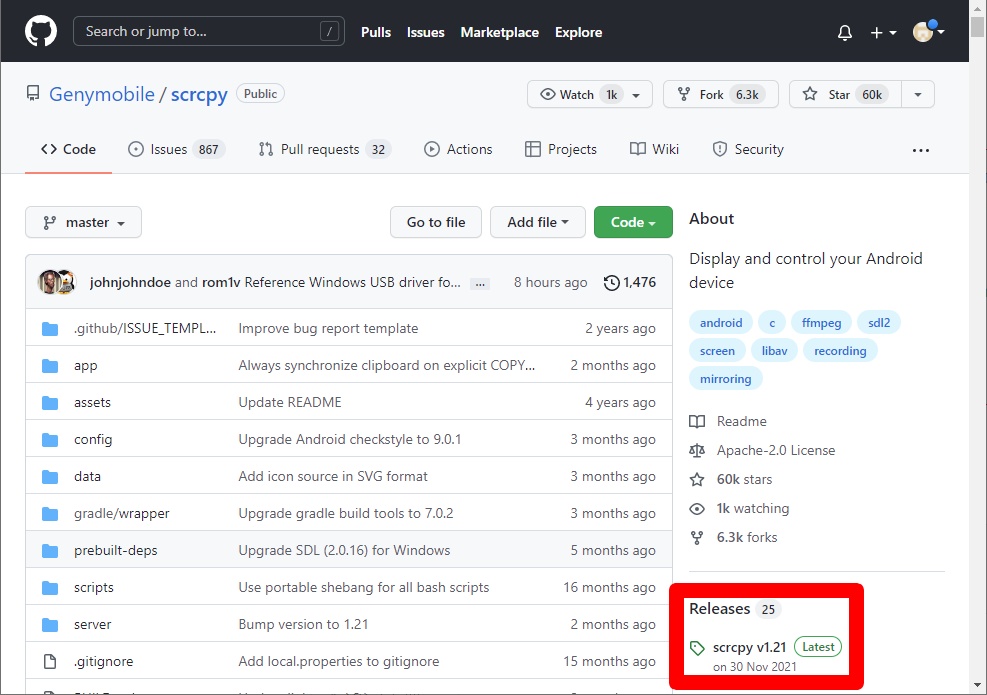This screenshot has width=987, height=695.
Task: Open the user avatar menu
Action: point(928,31)
